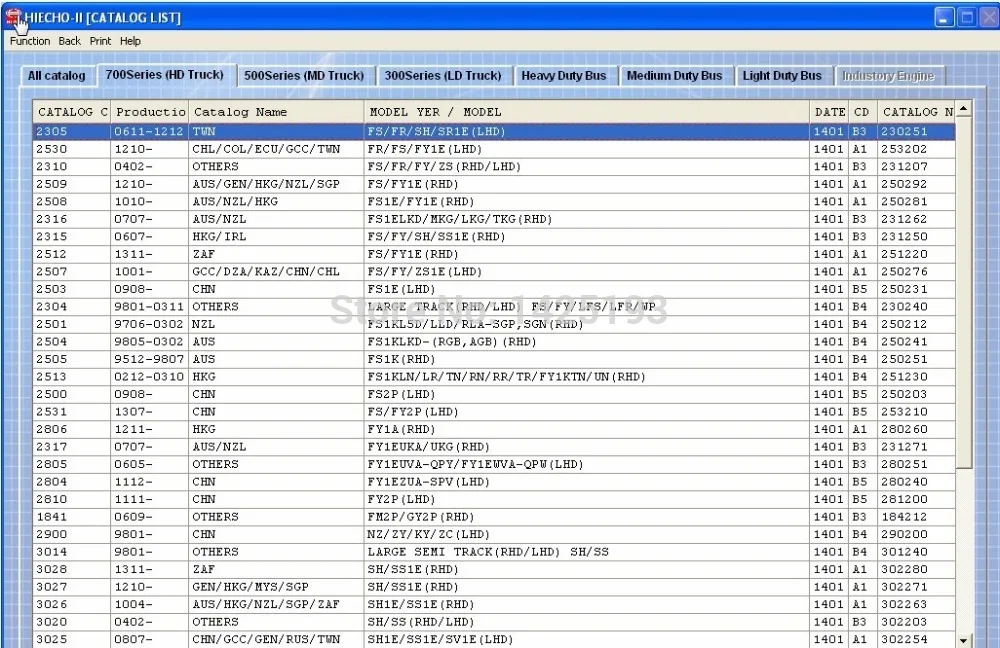Click the DATE column header
Screen dimensions: 1000x648
pos(829,111)
